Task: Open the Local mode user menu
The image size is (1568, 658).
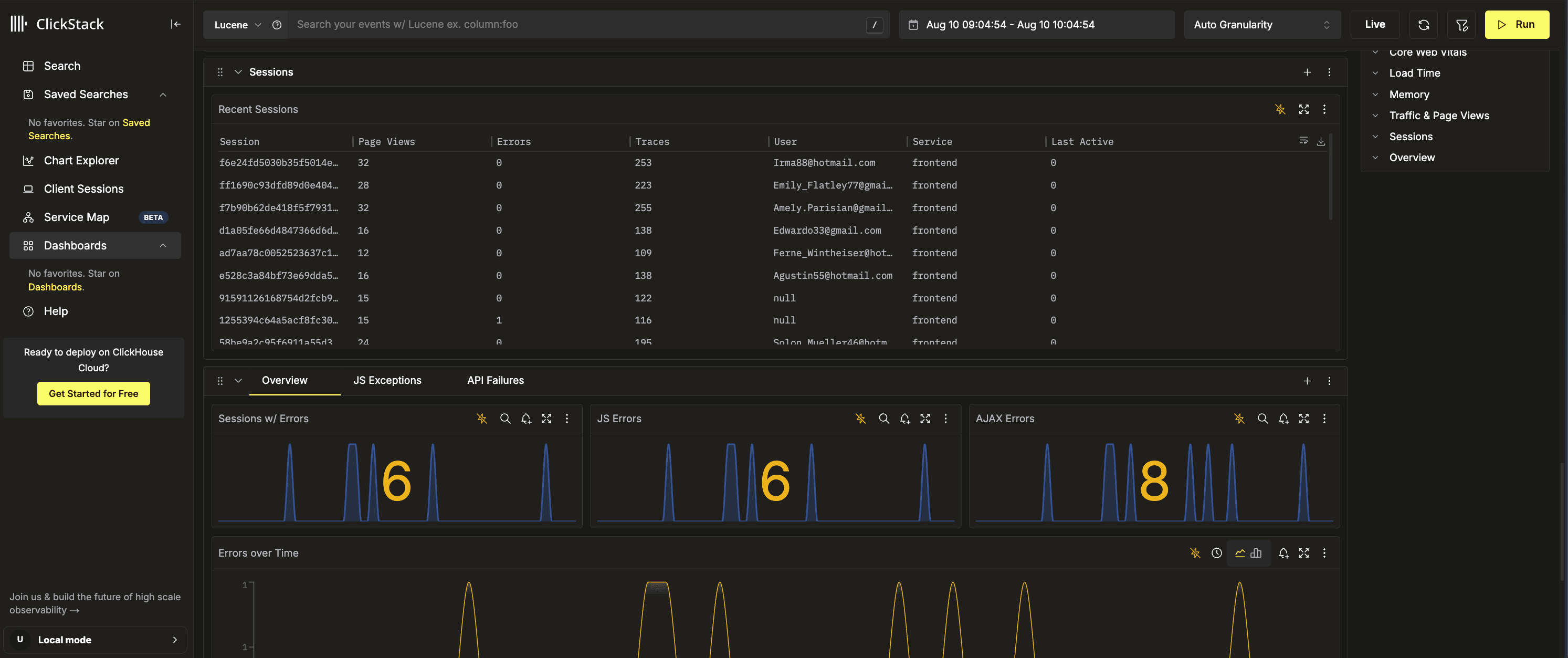Action: pos(95,640)
